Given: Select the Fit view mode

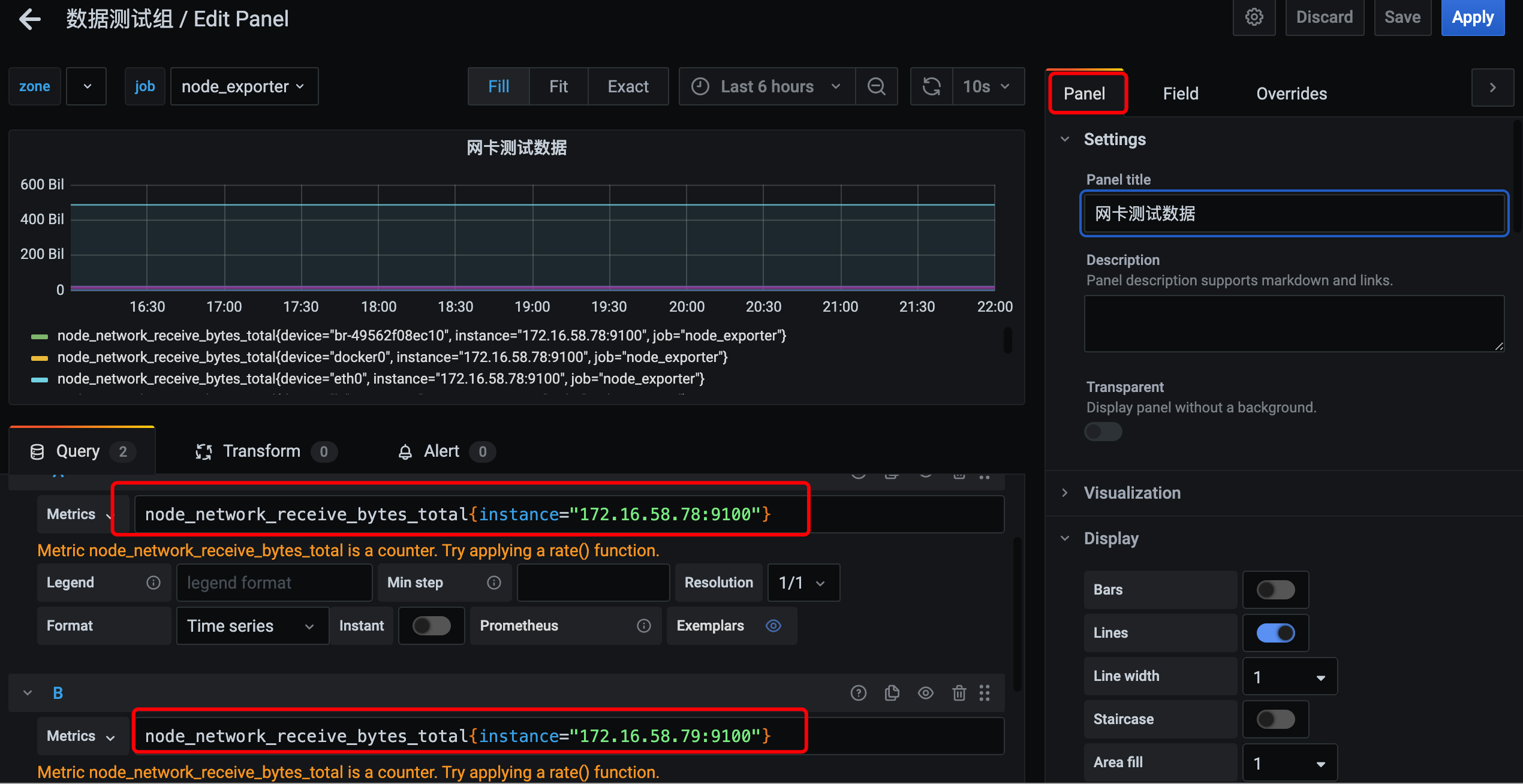Looking at the screenshot, I should [x=558, y=86].
